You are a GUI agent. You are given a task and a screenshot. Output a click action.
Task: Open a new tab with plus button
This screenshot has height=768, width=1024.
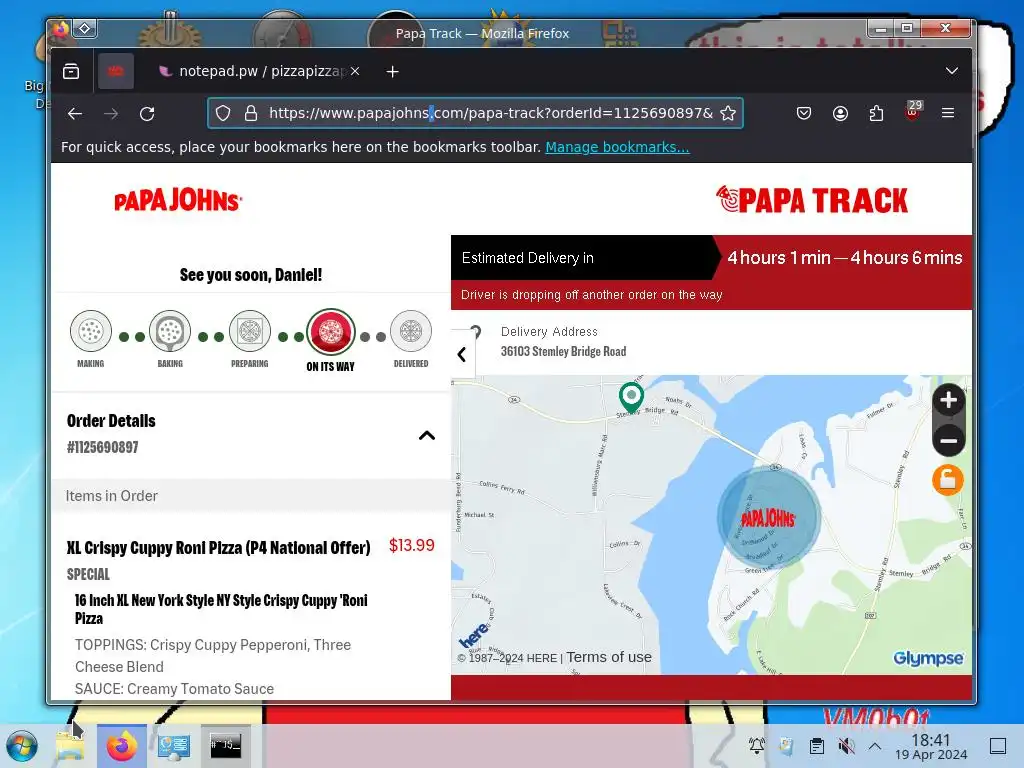pyautogui.click(x=392, y=72)
